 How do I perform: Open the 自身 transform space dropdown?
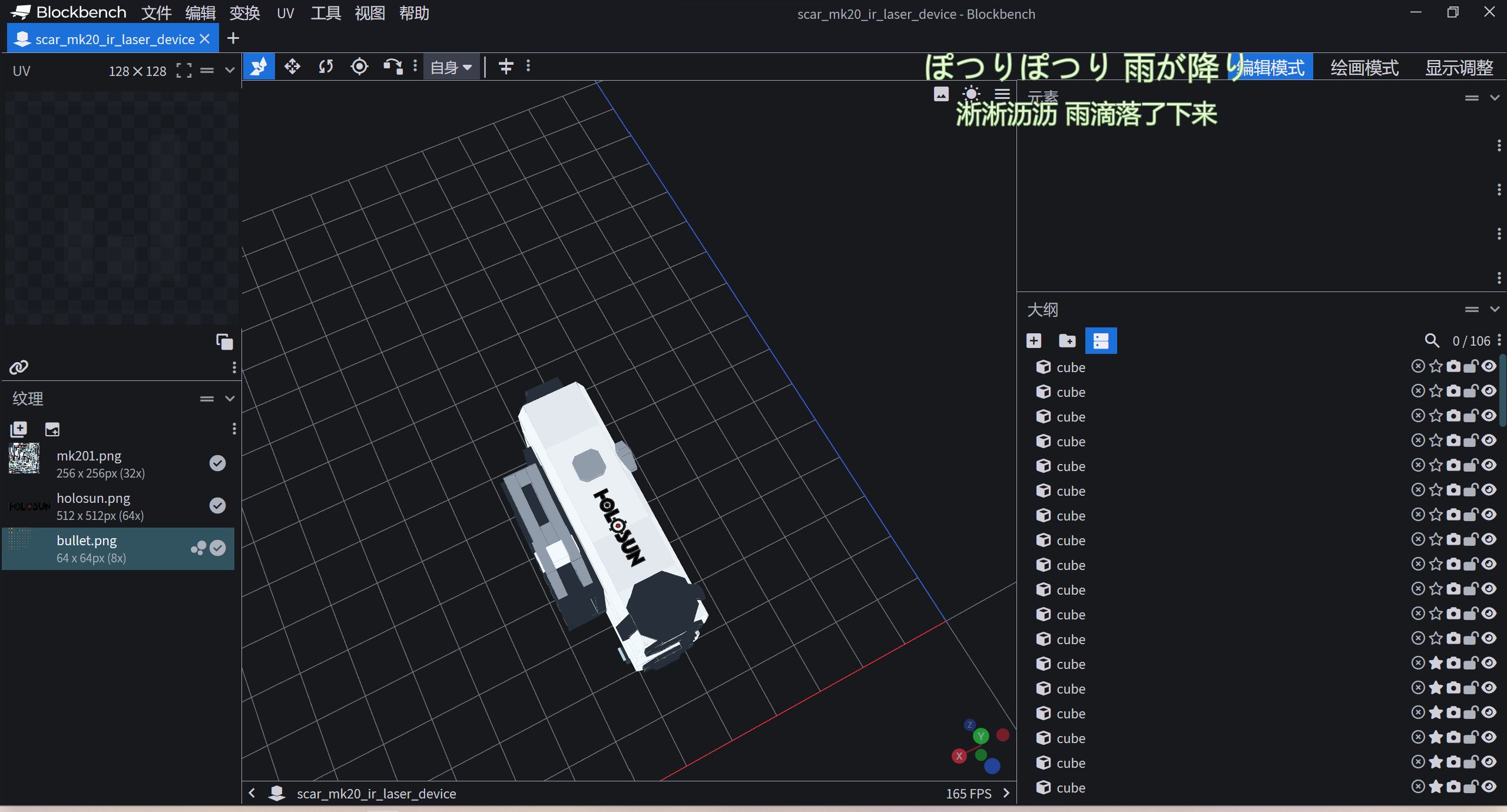tap(451, 67)
